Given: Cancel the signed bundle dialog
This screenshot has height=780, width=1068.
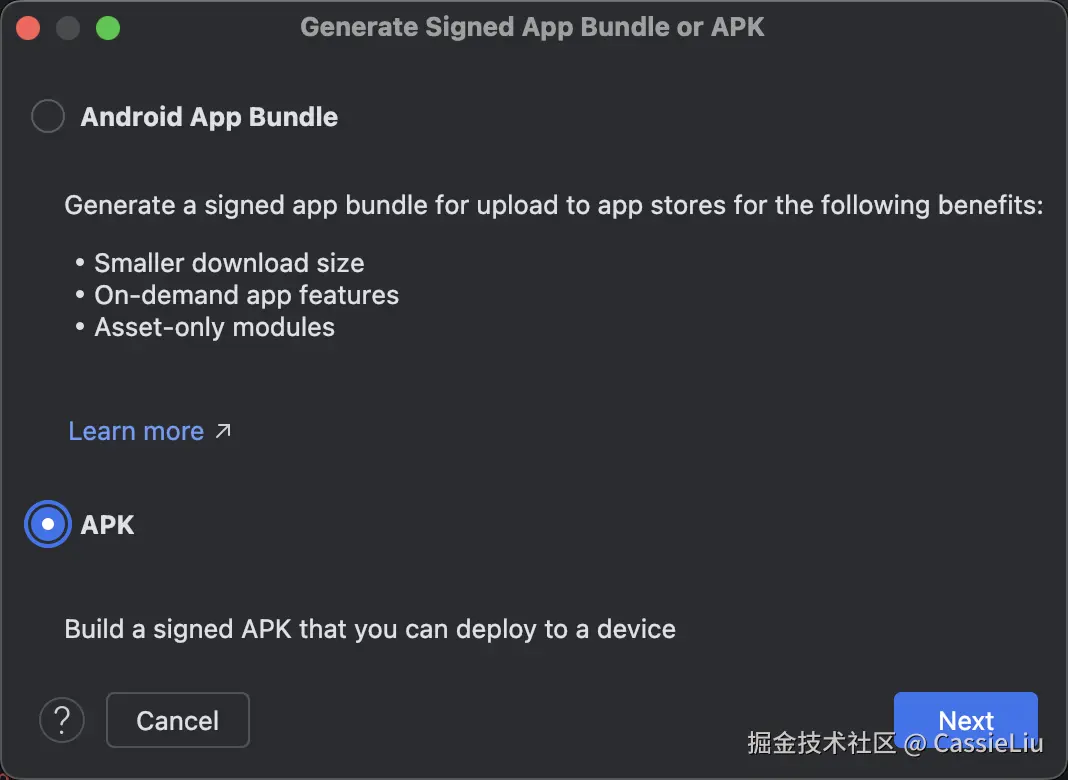Looking at the screenshot, I should [178, 720].
